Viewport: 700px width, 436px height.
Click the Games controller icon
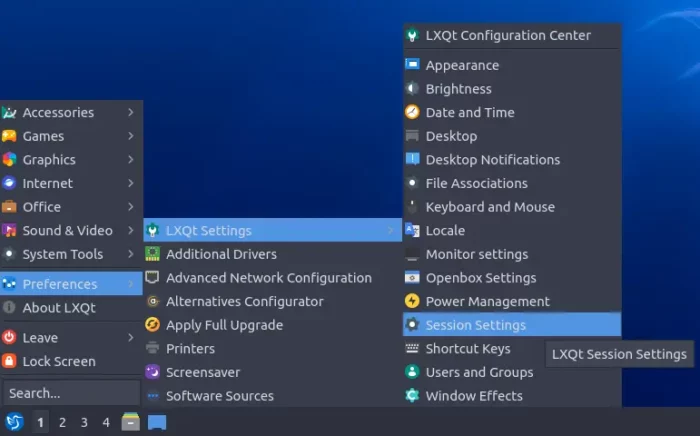click(9, 136)
